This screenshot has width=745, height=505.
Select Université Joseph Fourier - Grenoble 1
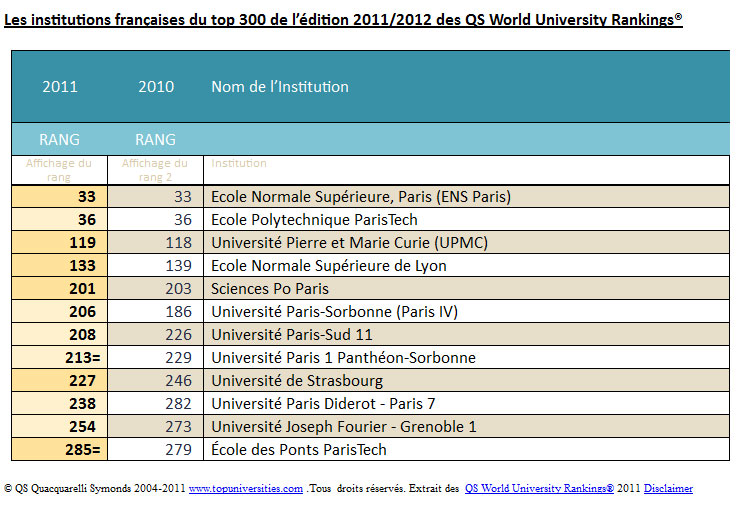(466, 427)
